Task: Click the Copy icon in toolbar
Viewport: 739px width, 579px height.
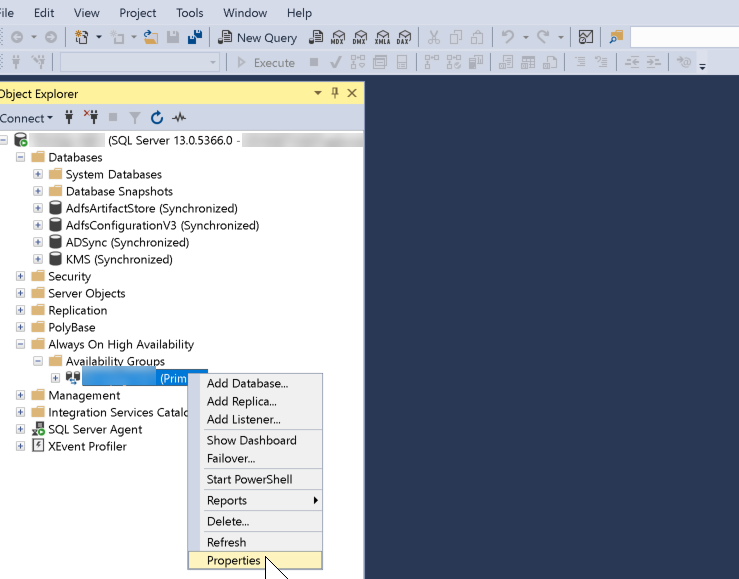Action: [x=456, y=37]
